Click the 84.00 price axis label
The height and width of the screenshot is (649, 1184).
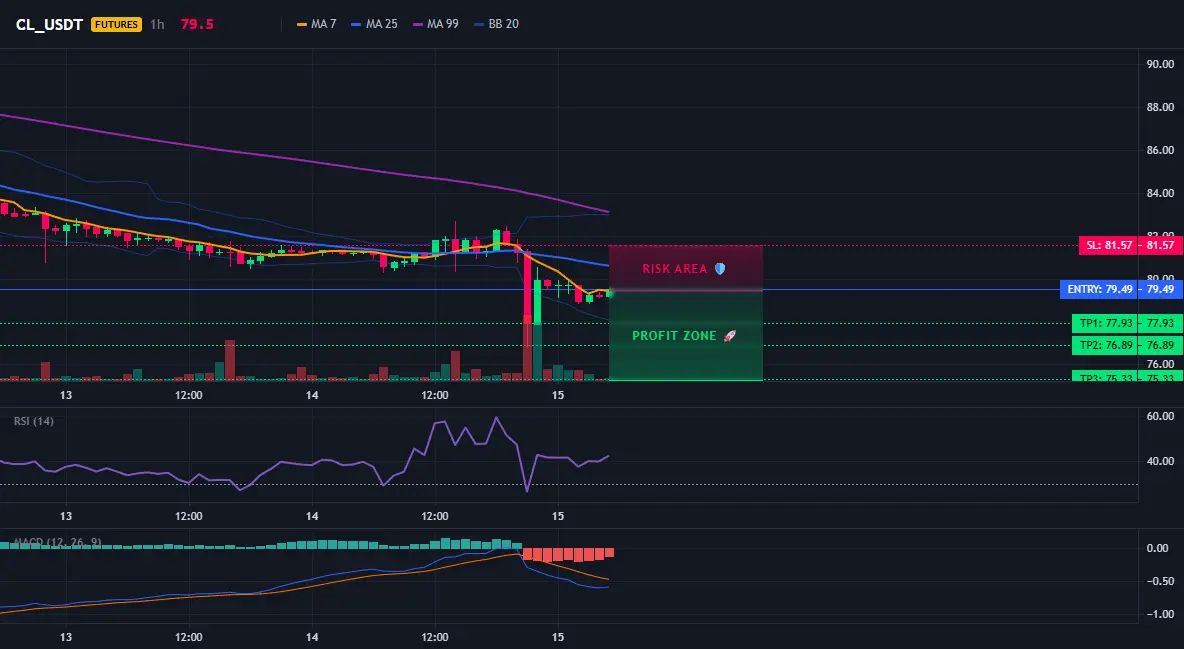pyautogui.click(x=1160, y=193)
